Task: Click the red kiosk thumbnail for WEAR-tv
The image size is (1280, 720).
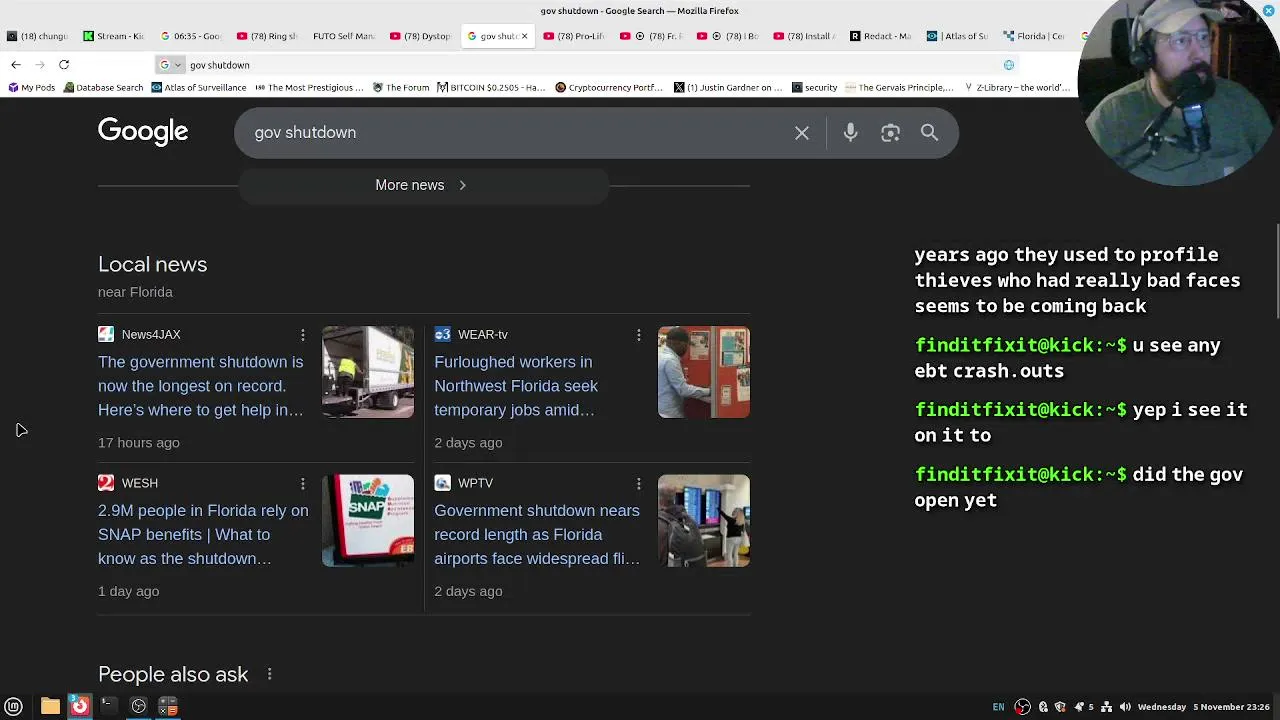Action: coord(704,372)
